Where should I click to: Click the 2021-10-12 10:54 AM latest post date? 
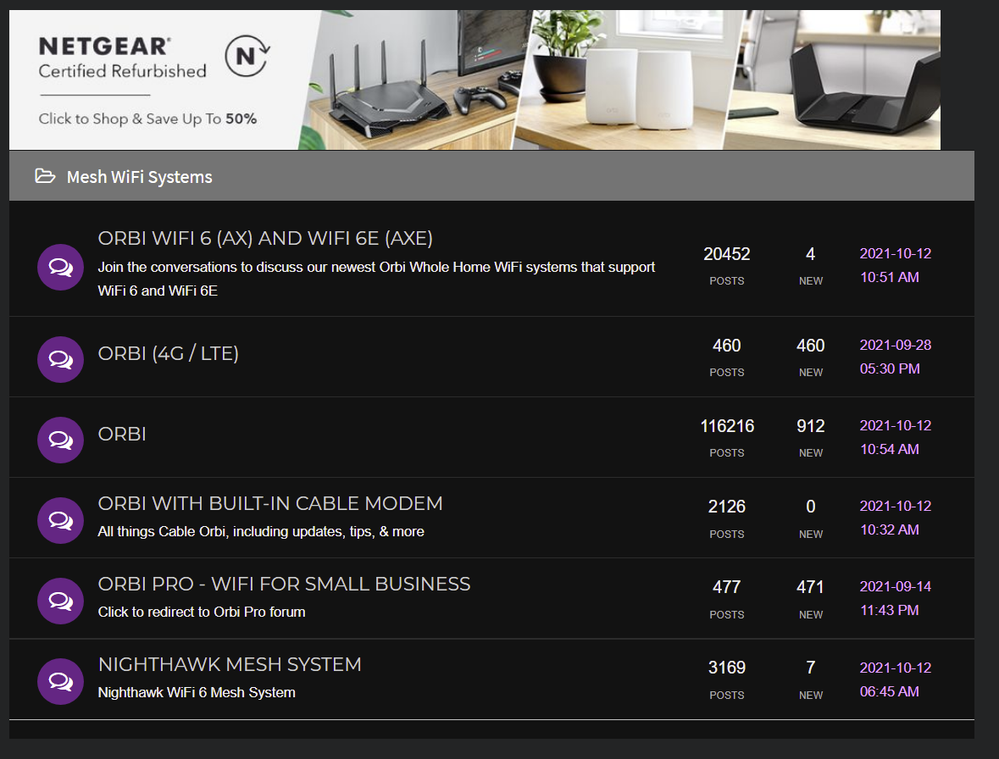point(895,437)
